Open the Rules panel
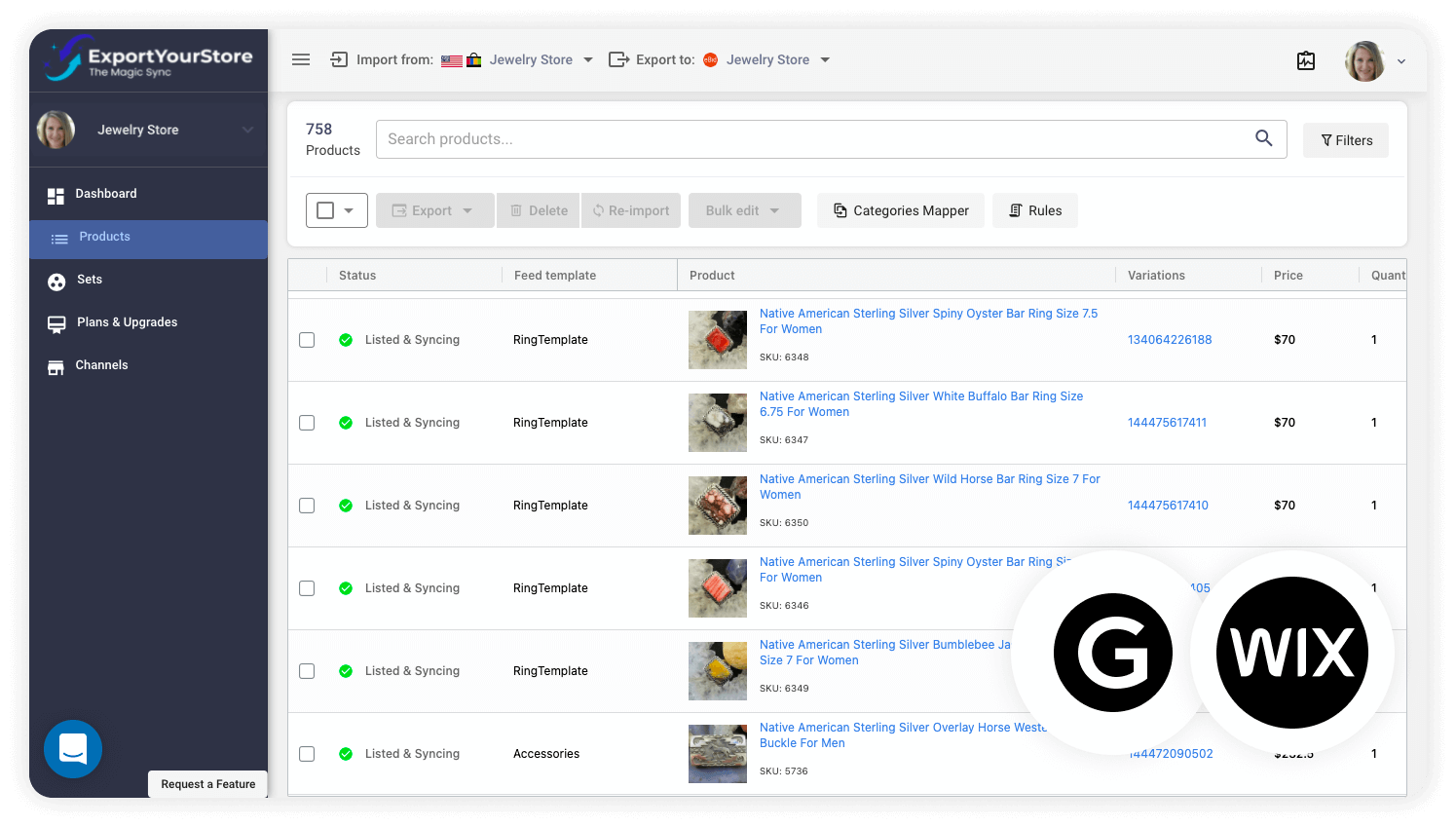The height and width of the screenshot is (827, 1456). 1034,210
